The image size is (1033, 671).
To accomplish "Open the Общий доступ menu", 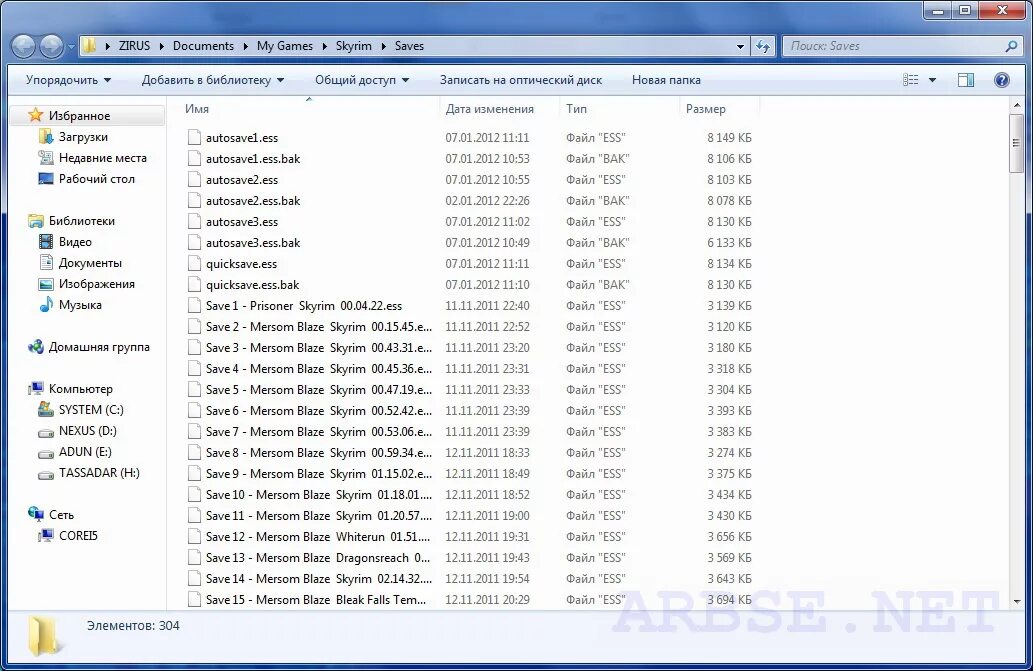I will coord(362,80).
